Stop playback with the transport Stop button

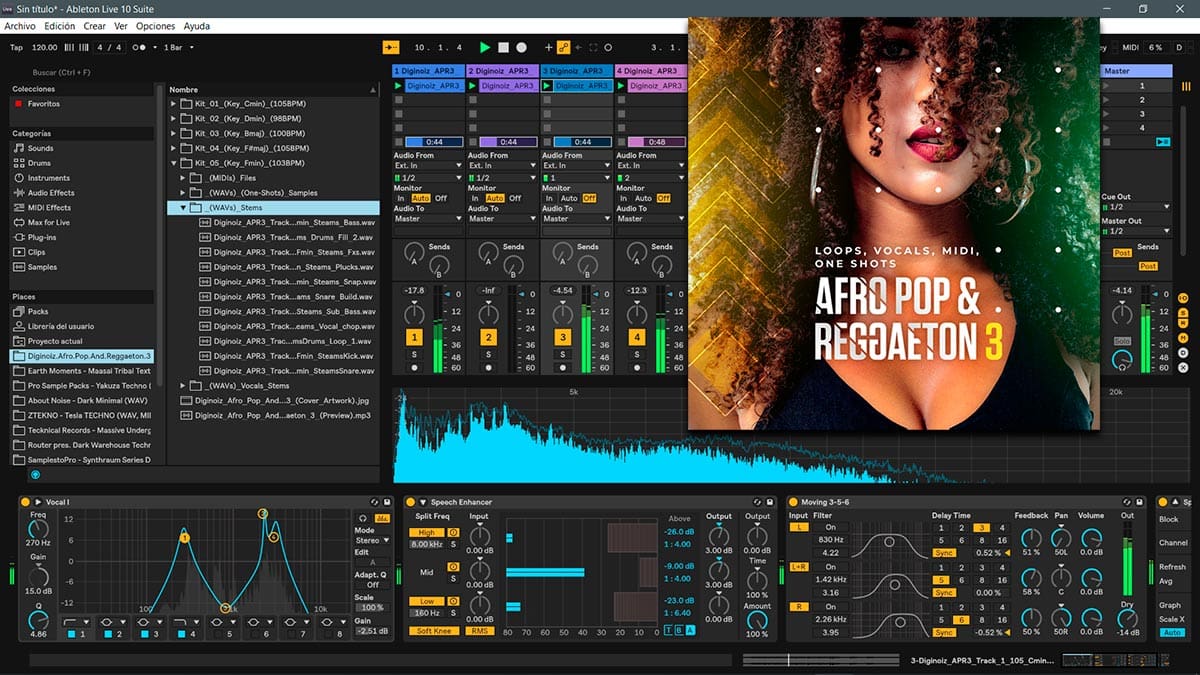[504, 47]
